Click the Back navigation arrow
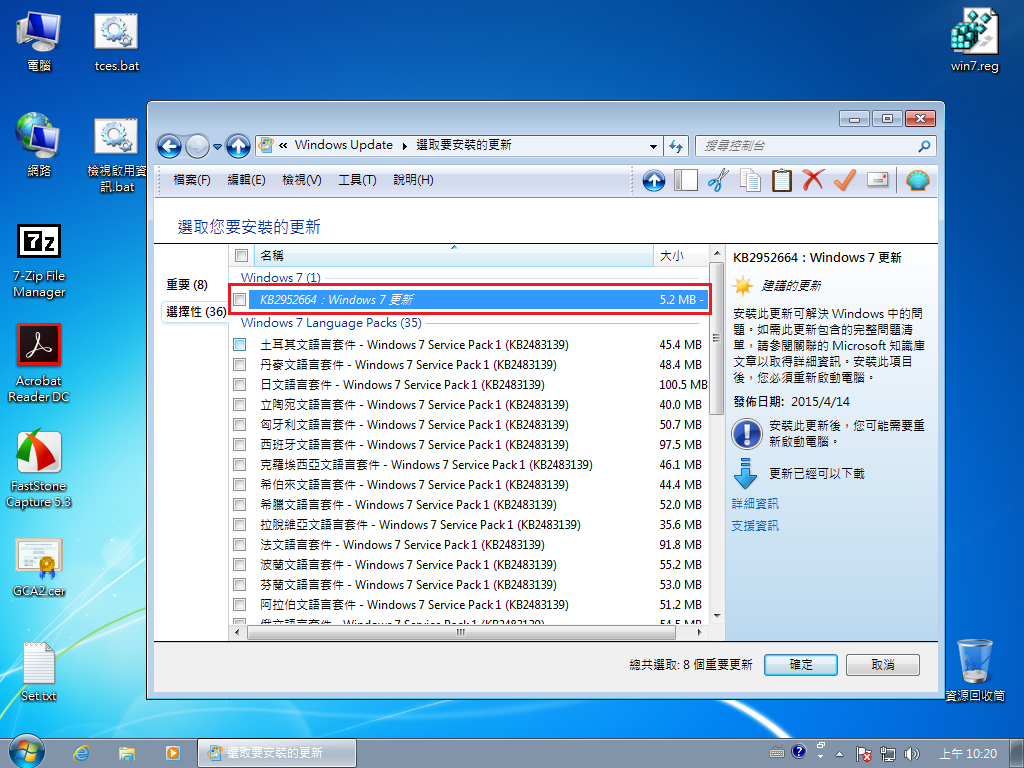This screenshot has height=768, width=1024. [169, 146]
